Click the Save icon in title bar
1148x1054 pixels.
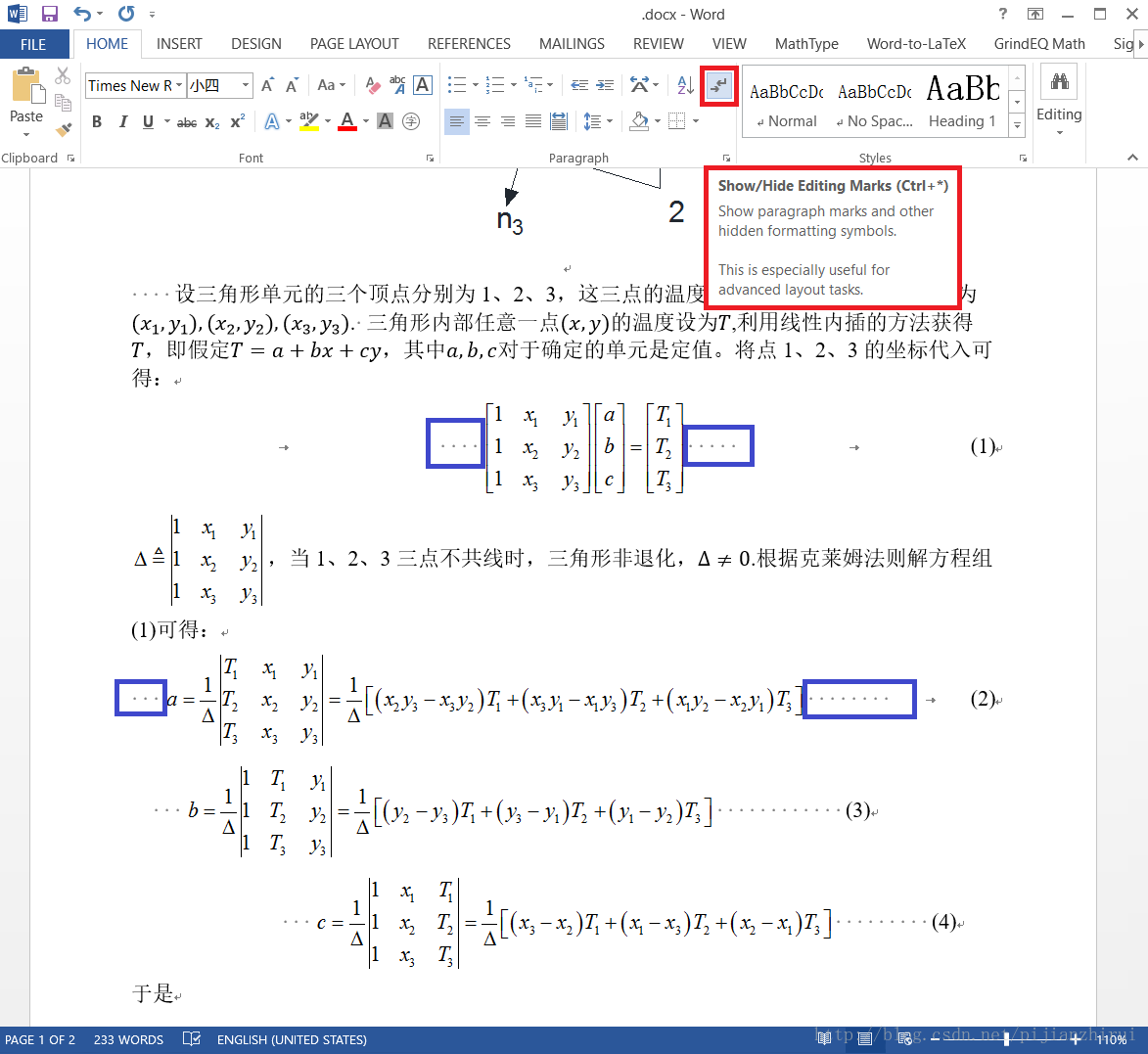50,14
